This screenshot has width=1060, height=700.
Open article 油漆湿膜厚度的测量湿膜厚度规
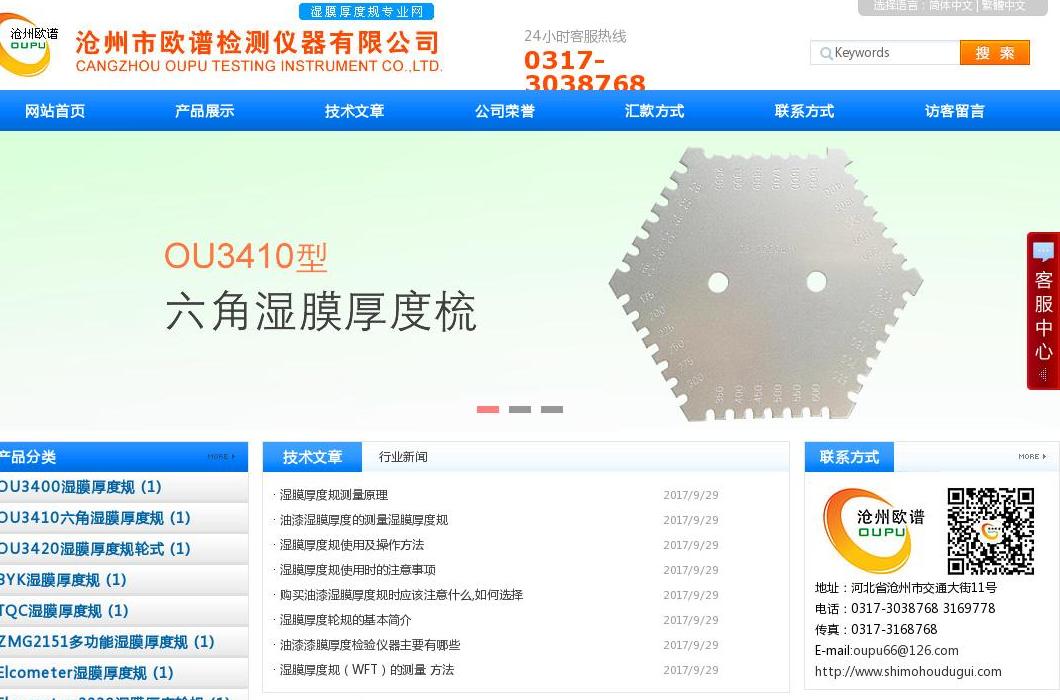[364, 520]
